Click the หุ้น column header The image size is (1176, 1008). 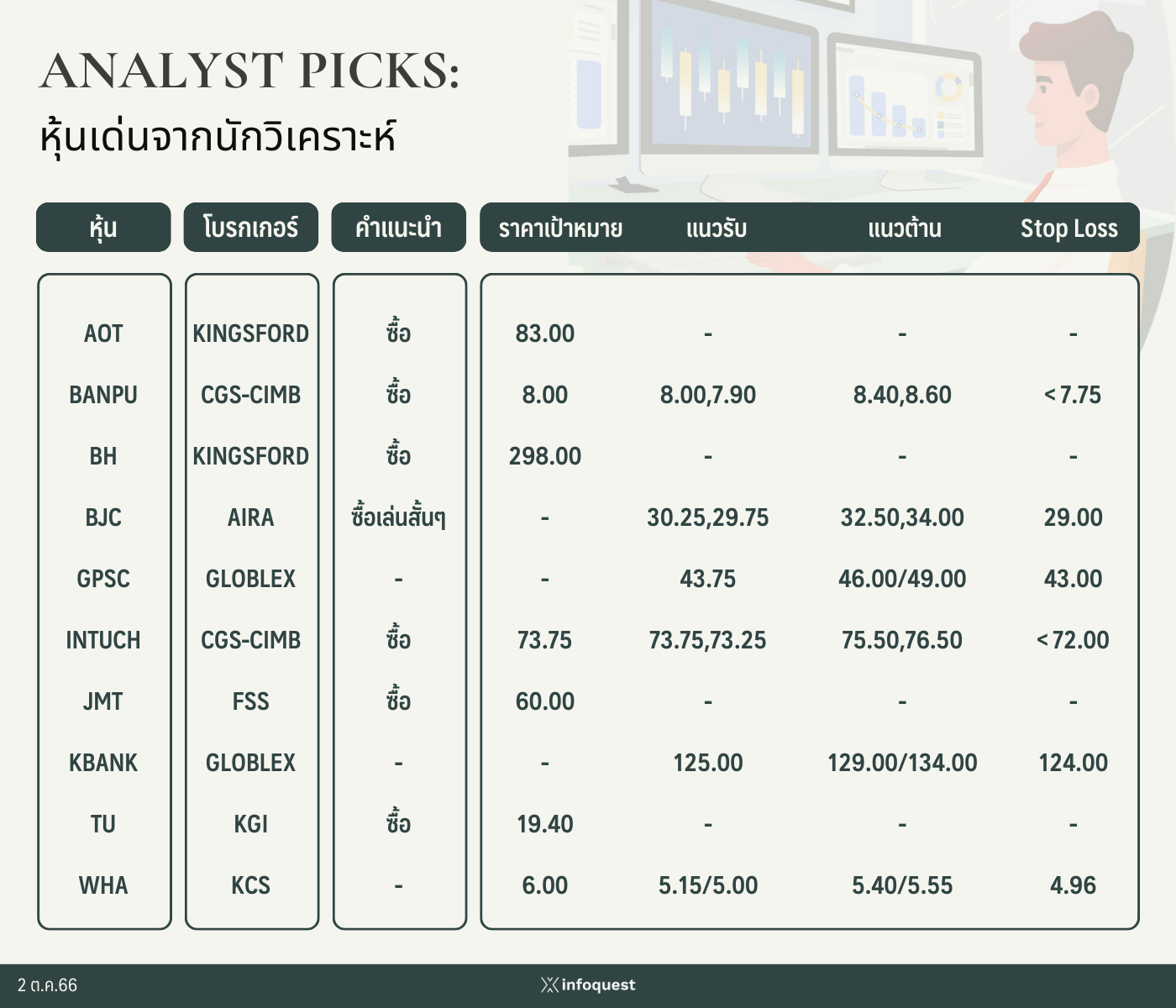pyautogui.click(x=103, y=227)
